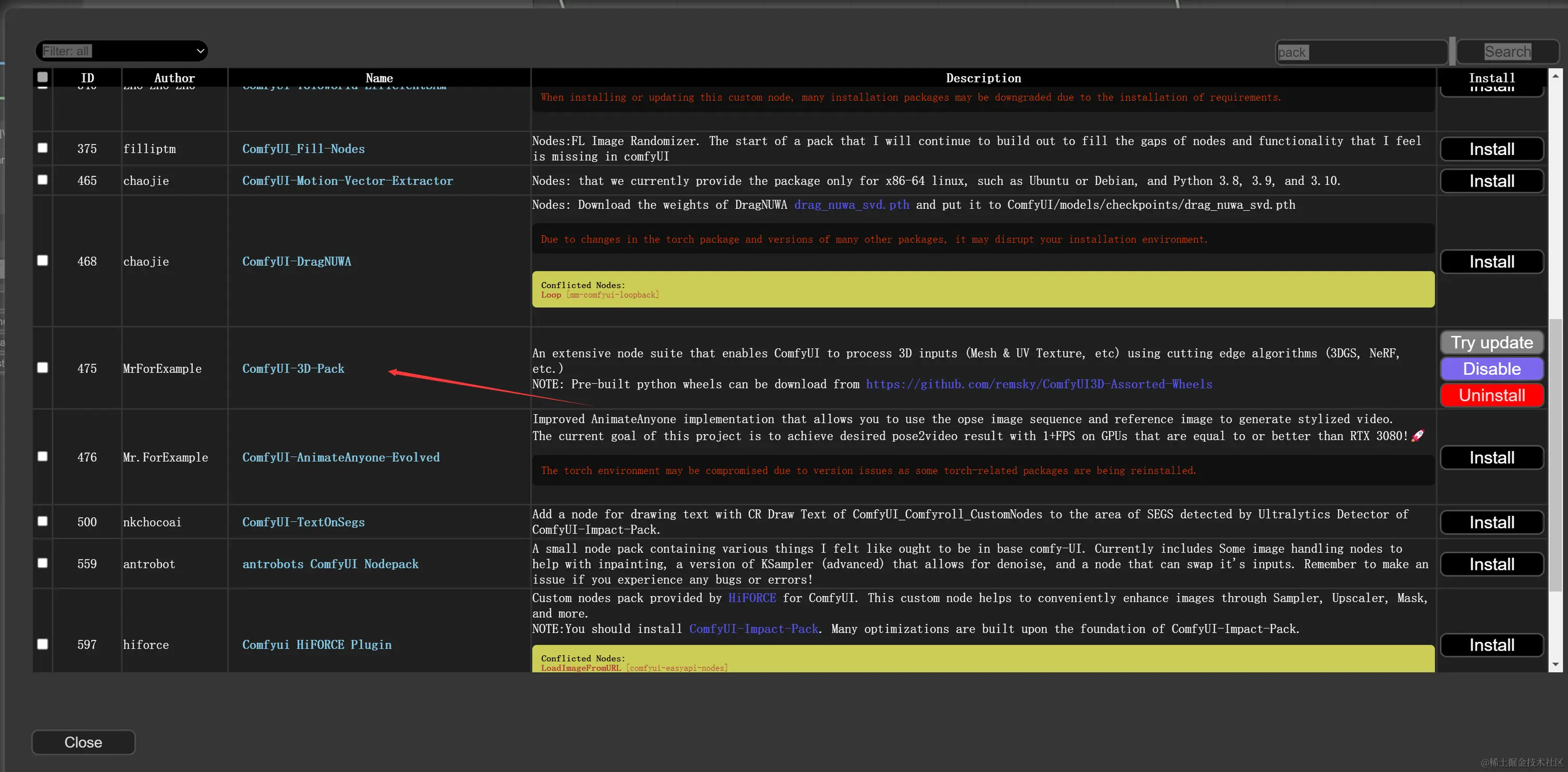
Task: Open the Filter: all dropdown
Action: (x=122, y=51)
